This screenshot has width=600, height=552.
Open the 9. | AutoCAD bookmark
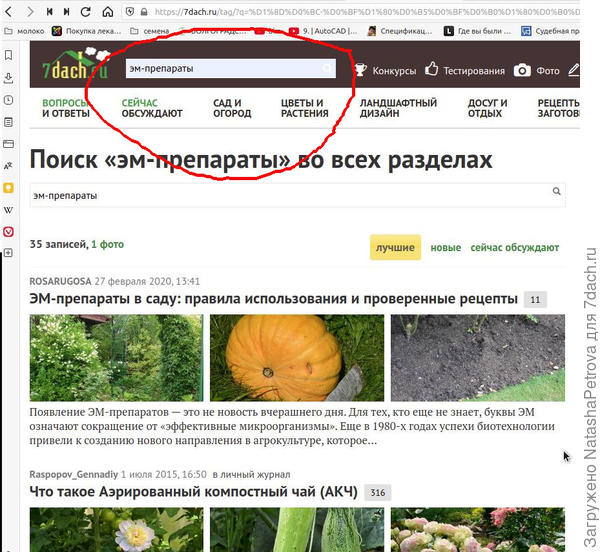click(323, 31)
